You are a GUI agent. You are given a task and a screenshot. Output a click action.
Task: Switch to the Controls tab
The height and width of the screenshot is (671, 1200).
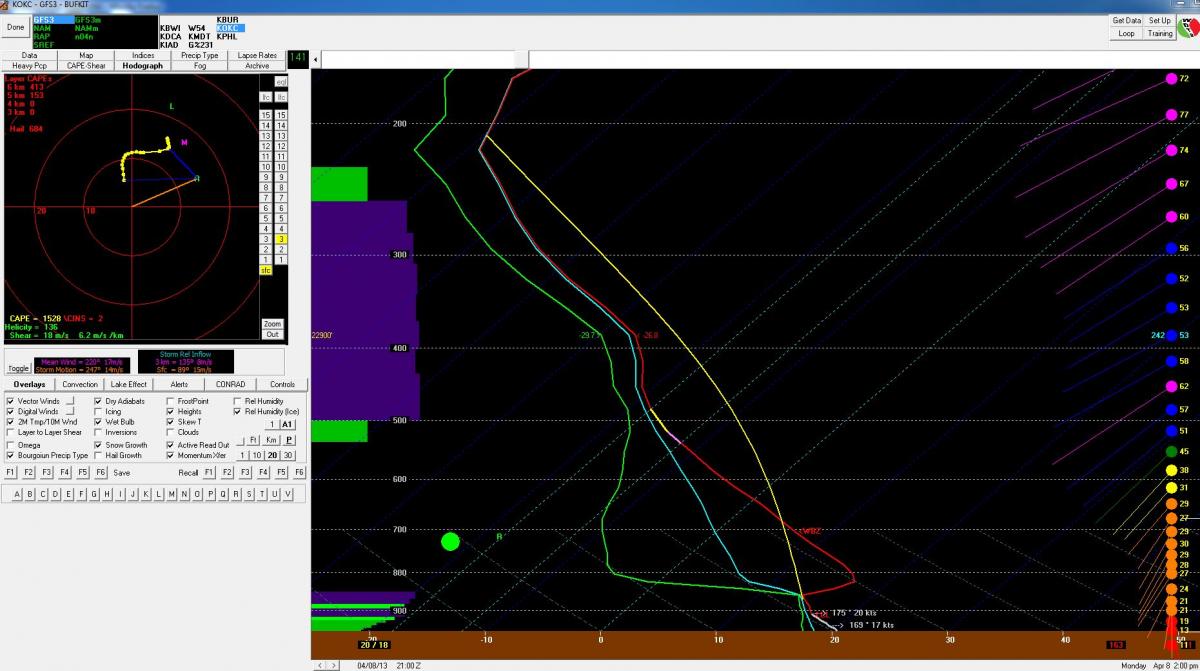coord(283,384)
